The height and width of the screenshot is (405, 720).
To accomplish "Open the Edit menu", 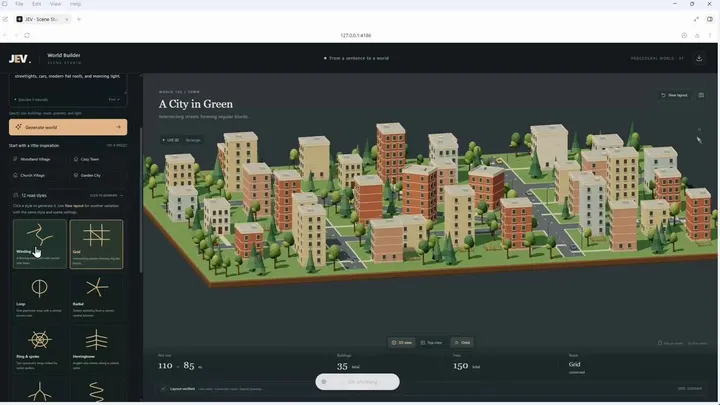I will click(x=37, y=4).
